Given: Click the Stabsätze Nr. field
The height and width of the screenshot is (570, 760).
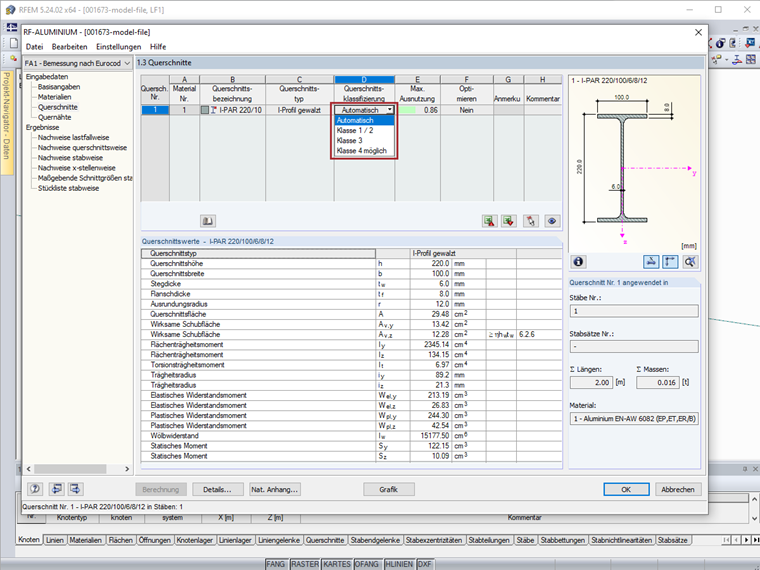Looking at the screenshot, I should click(x=634, y=347).
